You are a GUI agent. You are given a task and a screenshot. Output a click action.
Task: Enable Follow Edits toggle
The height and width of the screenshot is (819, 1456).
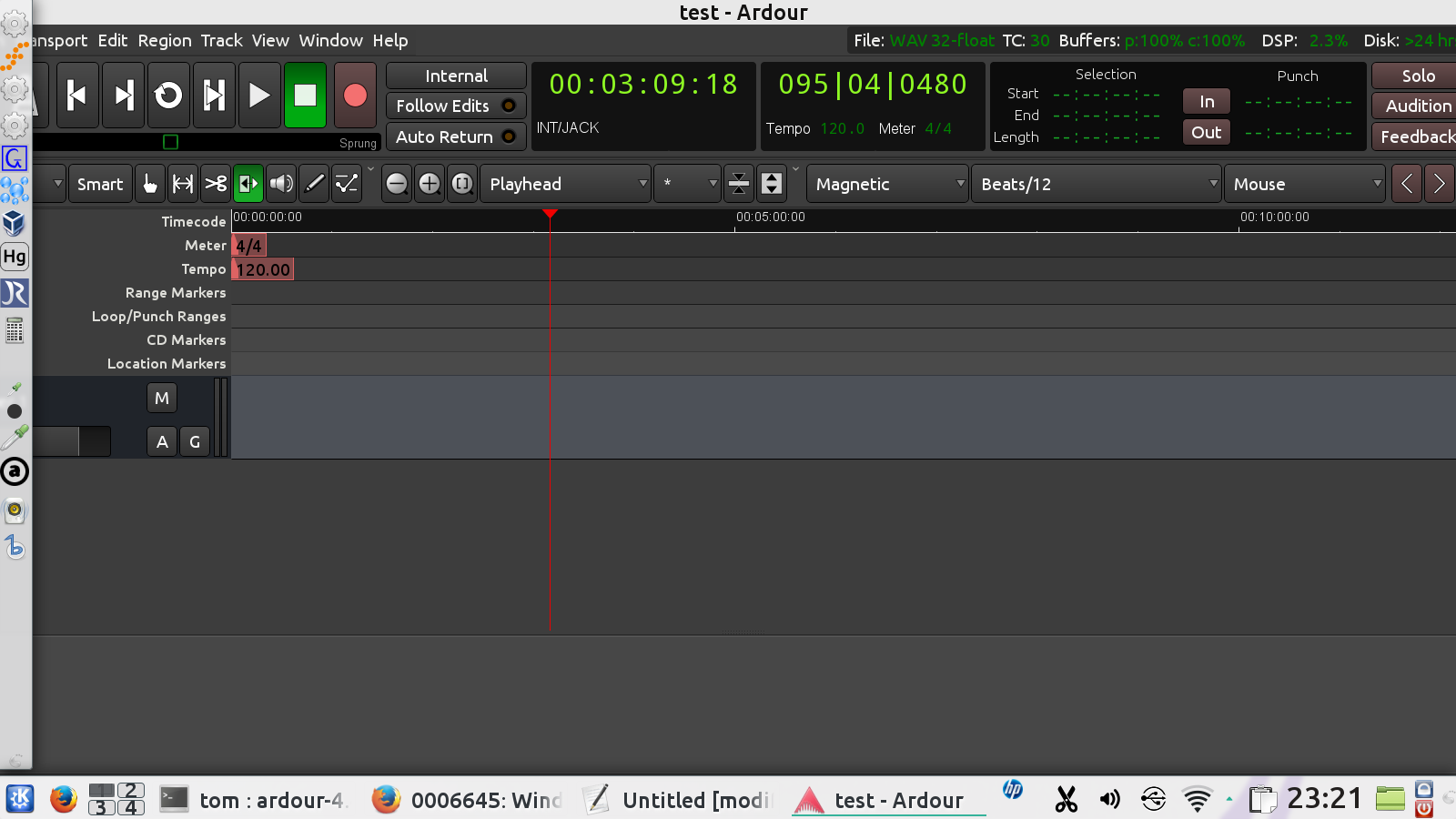[456, 106]
